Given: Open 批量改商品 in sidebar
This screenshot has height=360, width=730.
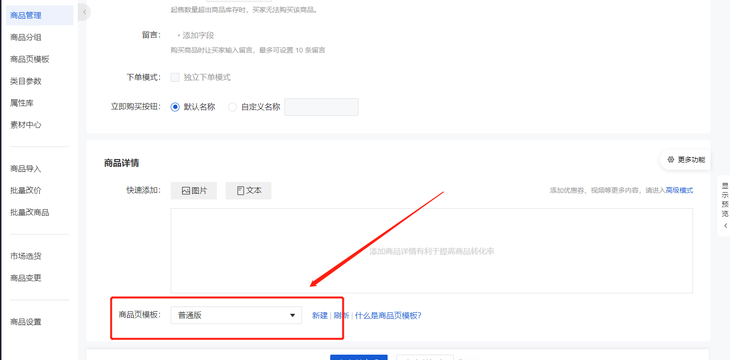Looking at the screenshot, I should 29,212.
